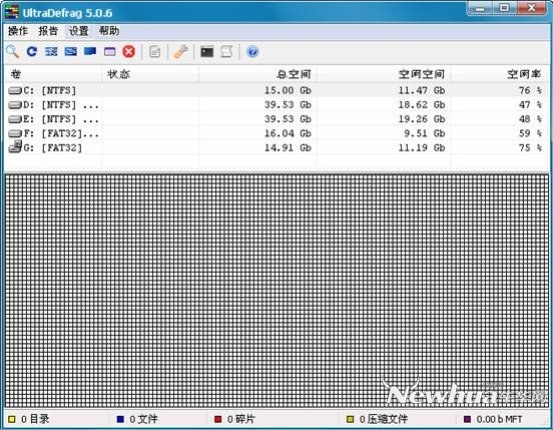This screenshot has height=430, width=553.
Task: Select the D: [NTFS] volume row
Action: click(x=276, y=105)
